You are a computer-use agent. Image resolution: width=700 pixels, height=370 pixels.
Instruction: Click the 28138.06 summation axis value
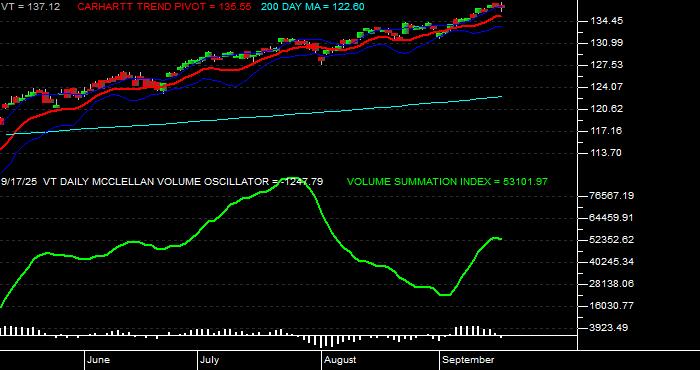(x=612, y=283)
